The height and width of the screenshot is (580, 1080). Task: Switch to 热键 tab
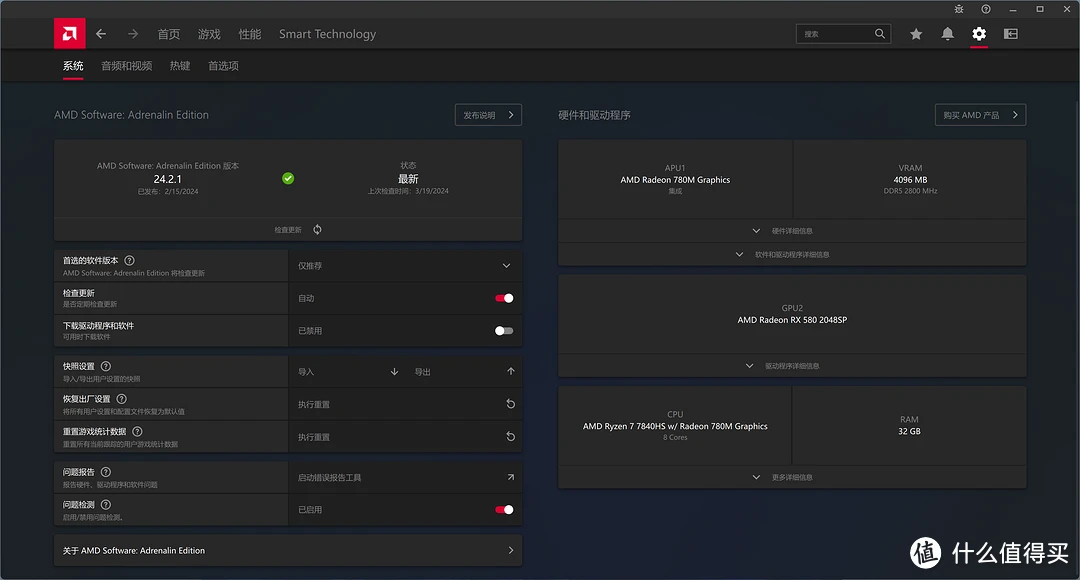click(180, 66)
